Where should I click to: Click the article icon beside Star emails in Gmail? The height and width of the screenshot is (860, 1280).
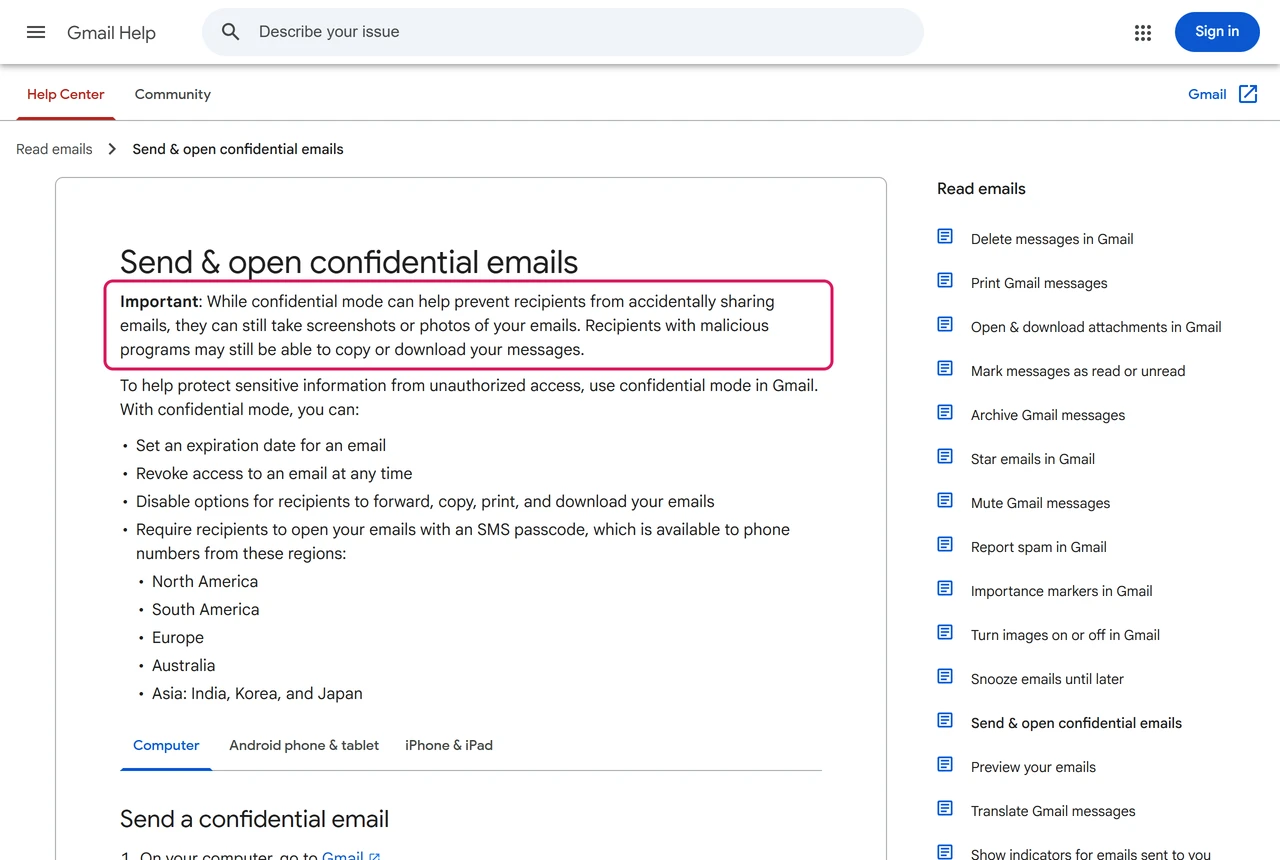[x=945, y=456]
